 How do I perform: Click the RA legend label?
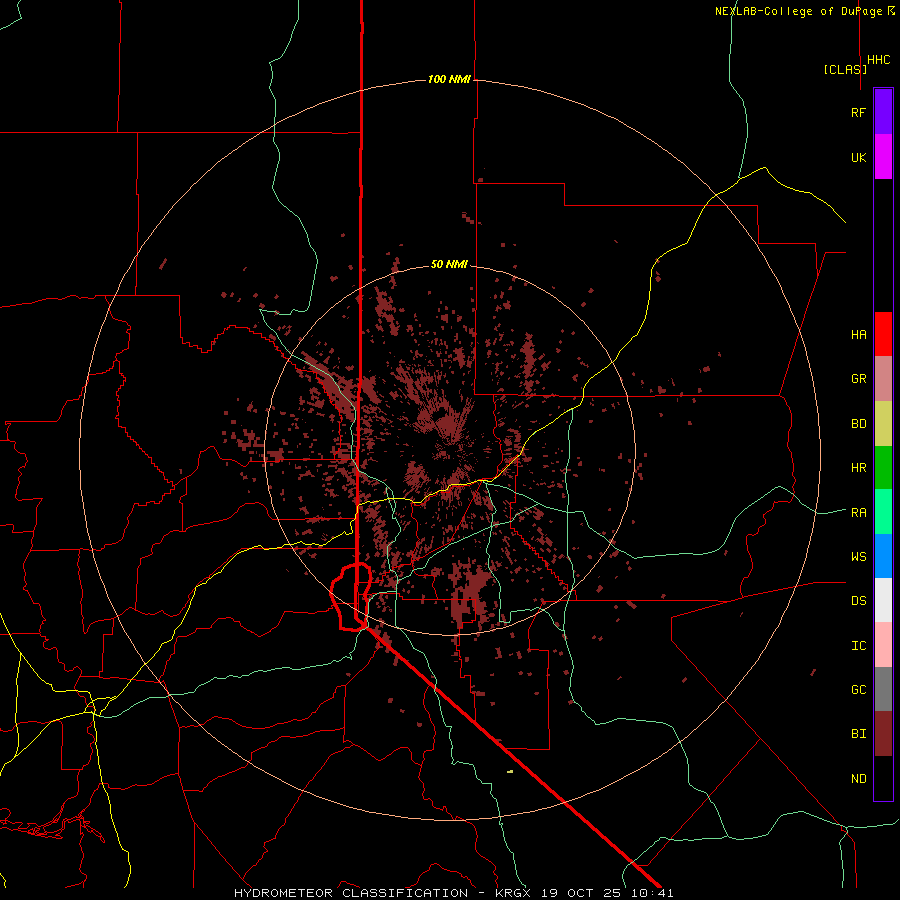tap(858, 512)
